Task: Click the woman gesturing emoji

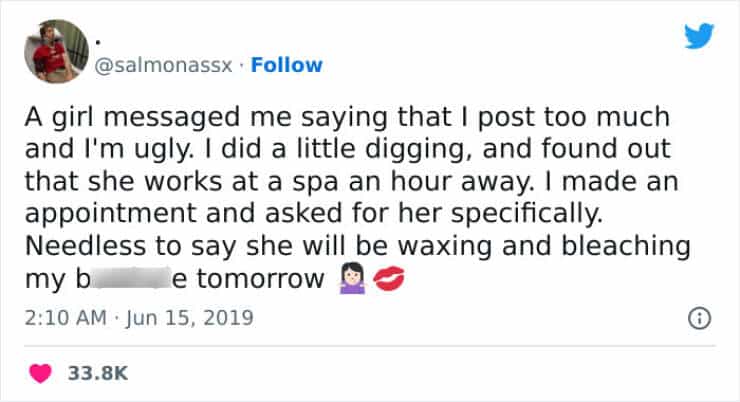Action: click(352, 280)
